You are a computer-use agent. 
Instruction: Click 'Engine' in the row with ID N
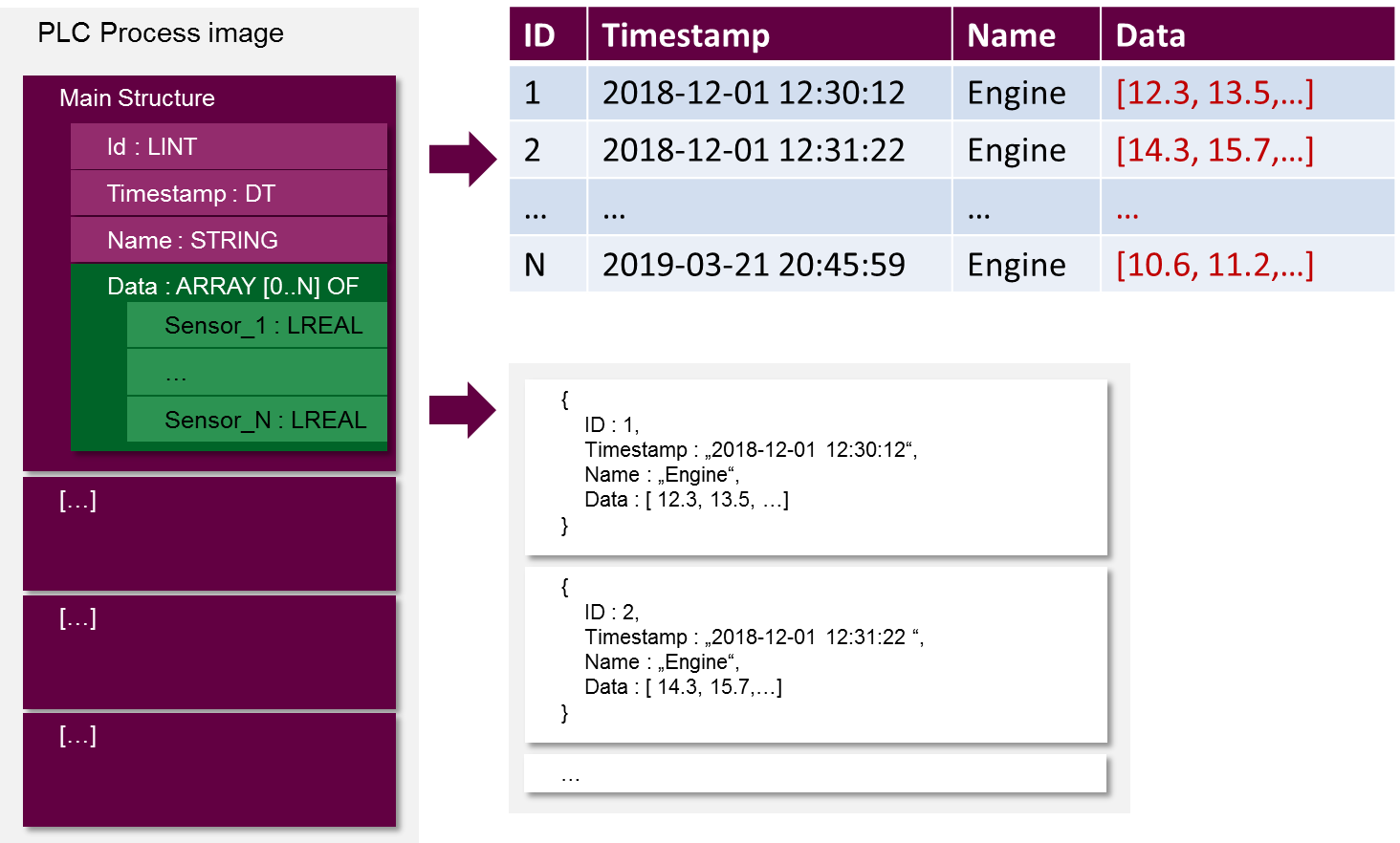pos(1026,264)
